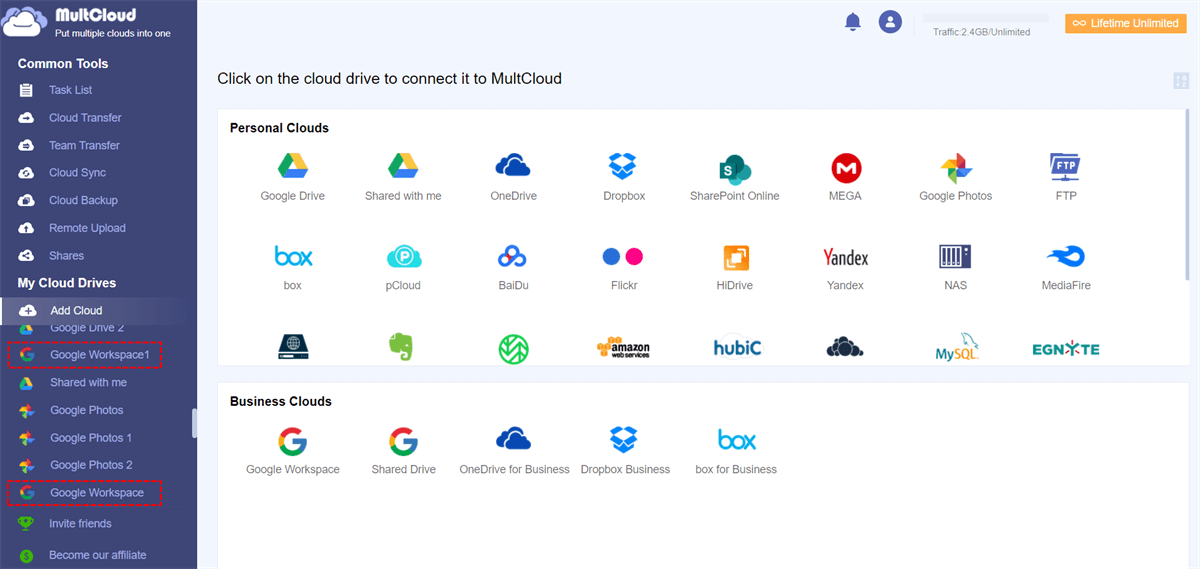1200x569 pixels.
Task: Add Google Photos from Personal Clouds
Action: (x=956, y=177)
